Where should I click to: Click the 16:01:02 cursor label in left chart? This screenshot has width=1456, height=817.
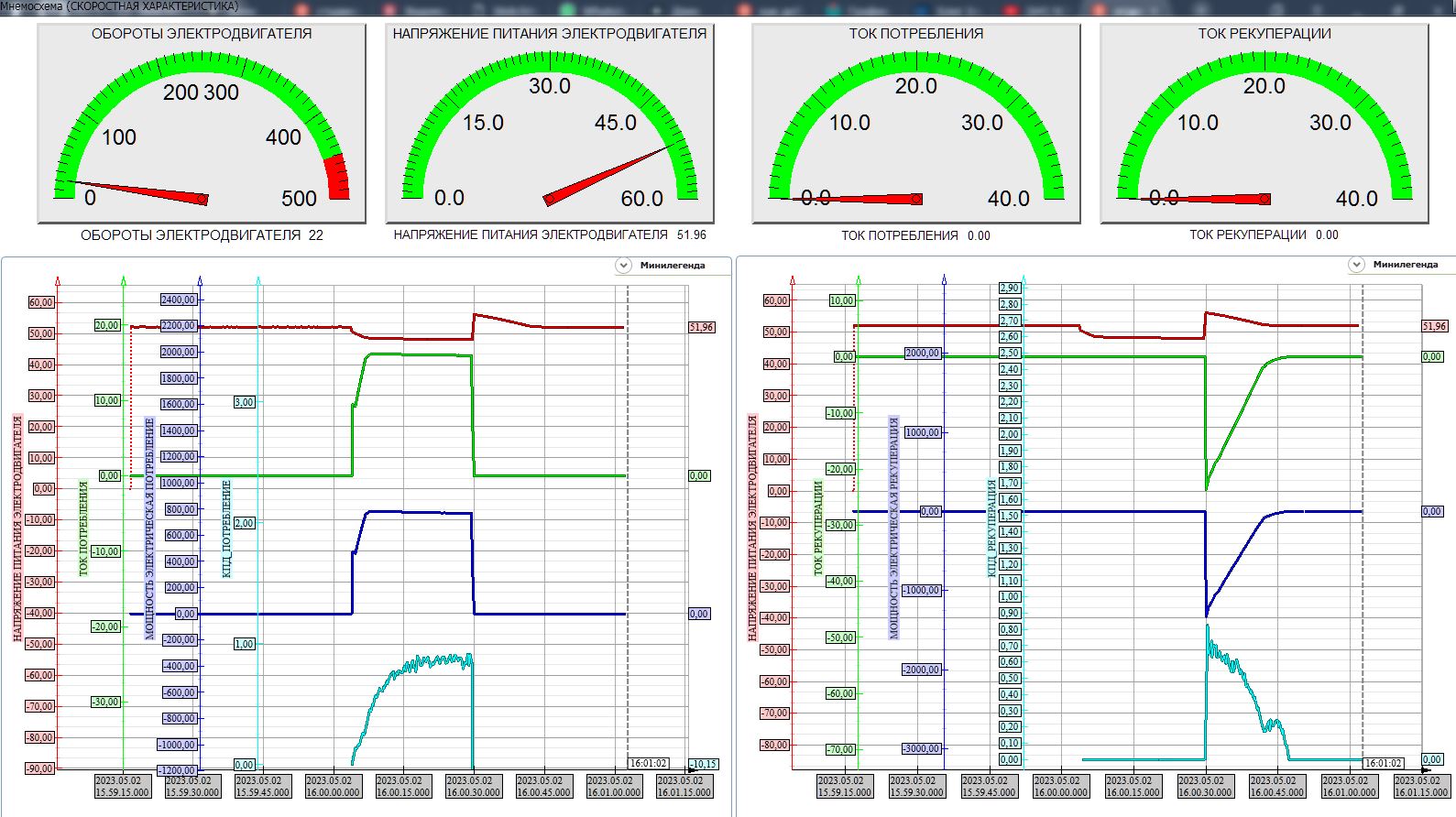point(648,763)
